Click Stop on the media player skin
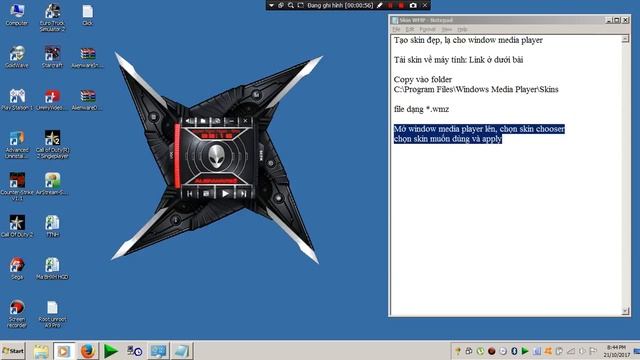 [x=207, y=194]
